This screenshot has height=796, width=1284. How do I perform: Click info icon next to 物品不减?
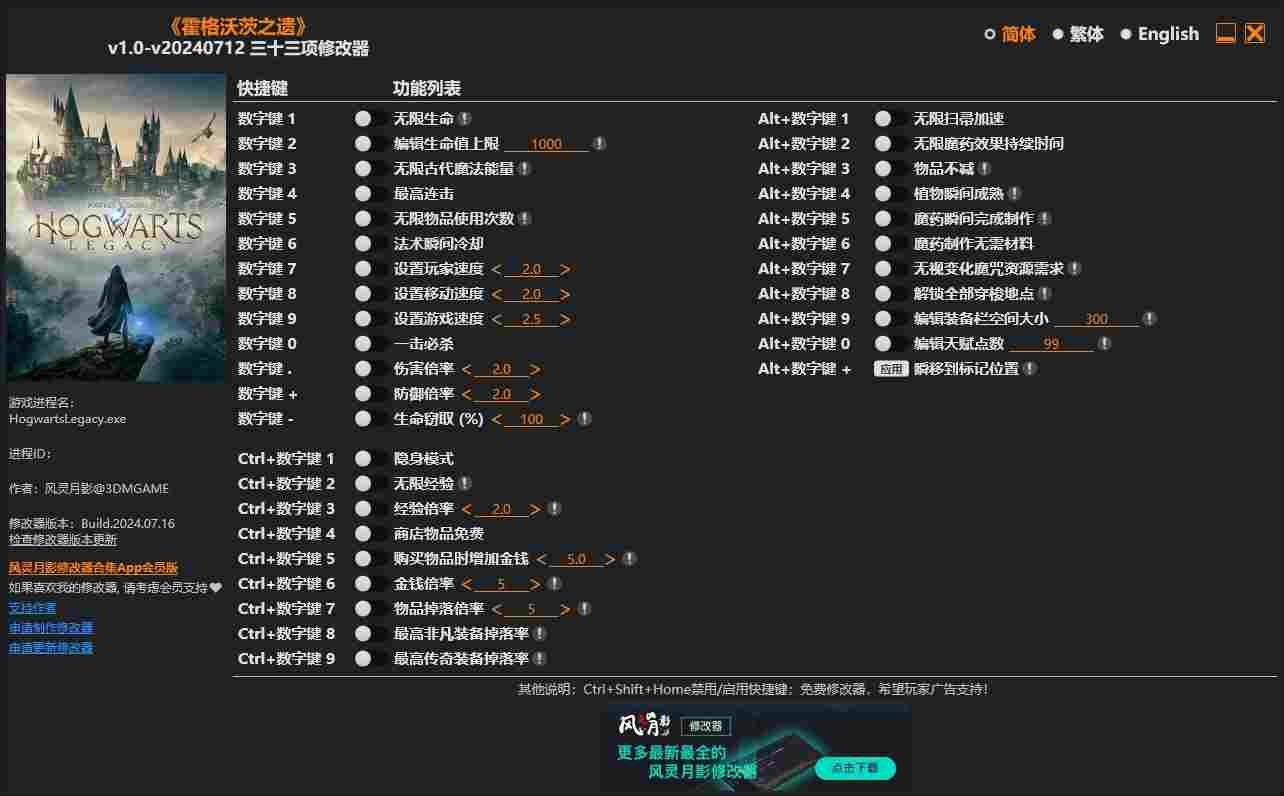pos(984,168)
